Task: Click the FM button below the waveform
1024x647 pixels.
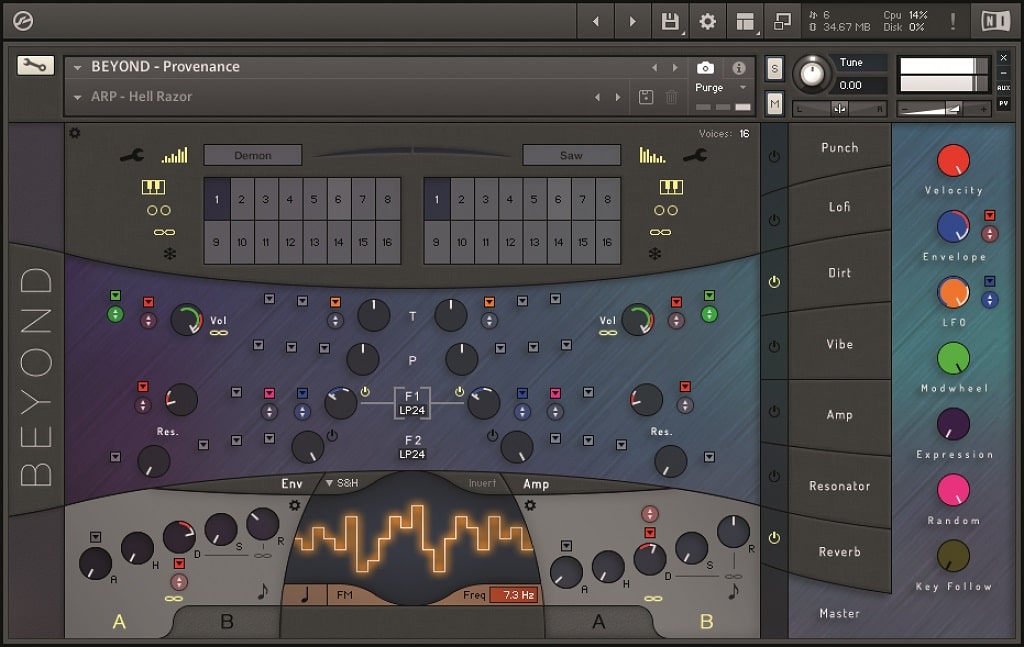Action: [x=344, y=595]
